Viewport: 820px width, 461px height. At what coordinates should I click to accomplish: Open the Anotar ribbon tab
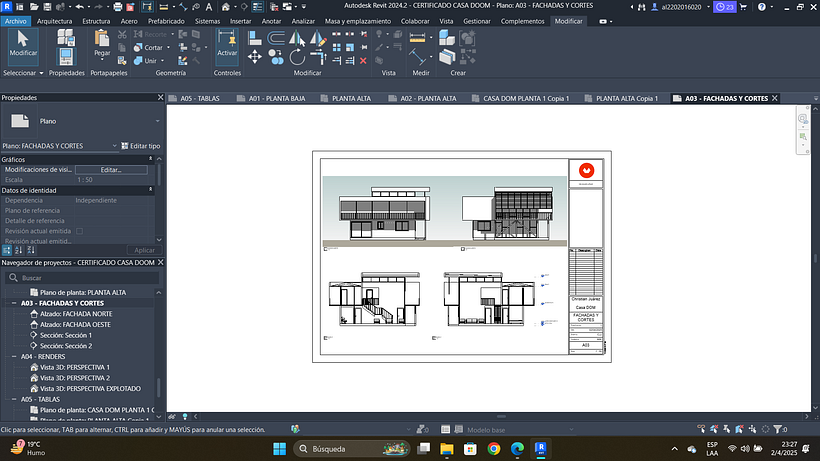click(x=271, y=21)
